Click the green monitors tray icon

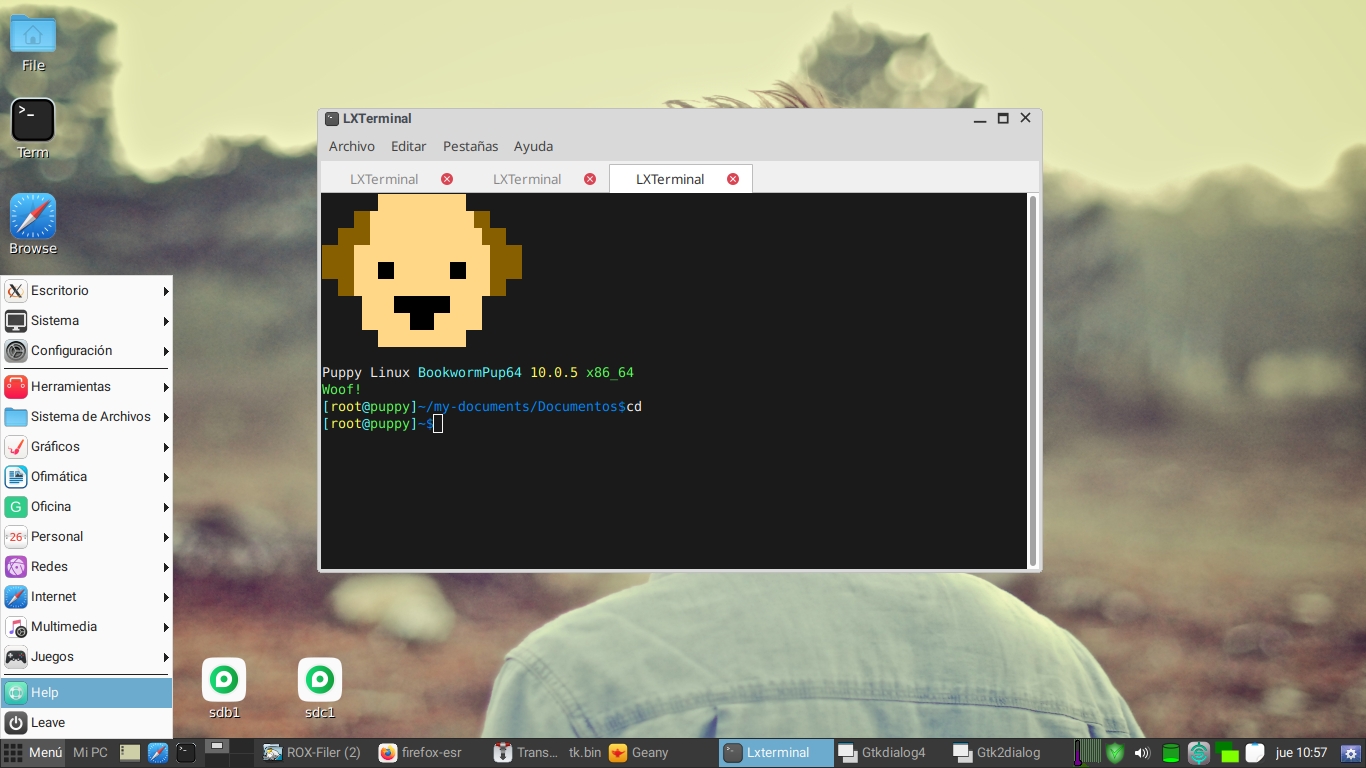tap(1227, 753)
